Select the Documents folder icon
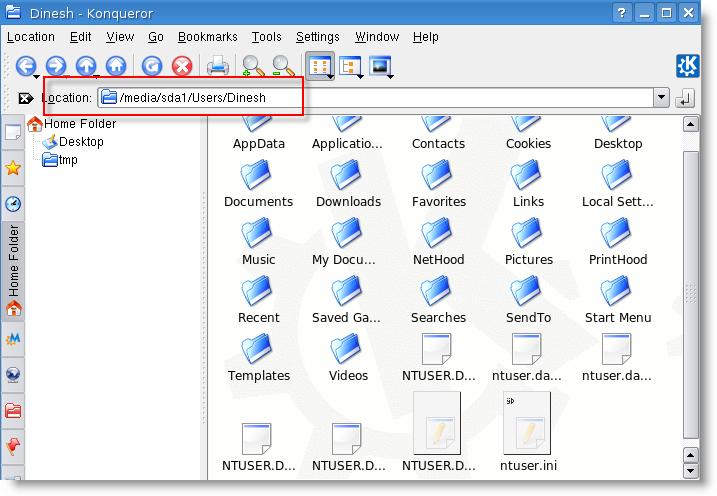717x496 pixels. click(257, 175)
